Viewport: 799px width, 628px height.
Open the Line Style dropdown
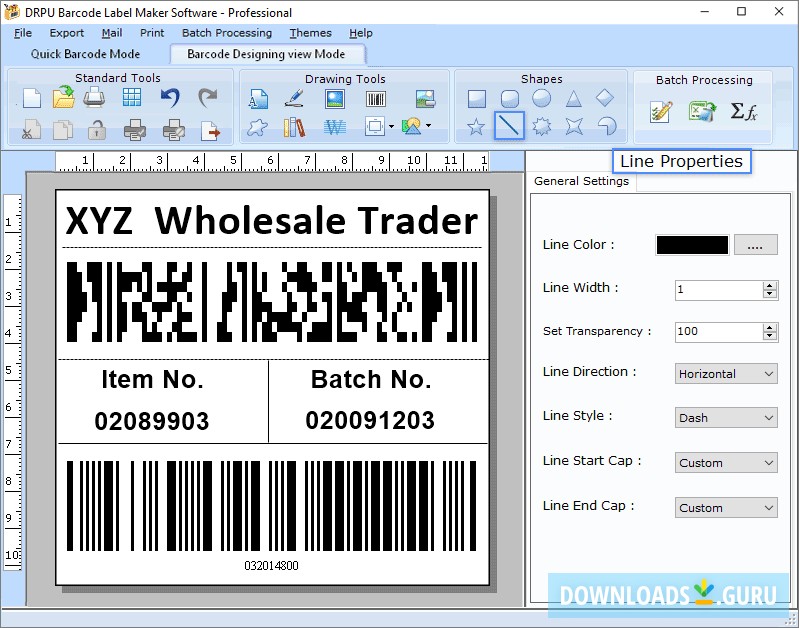pos(726,417)
